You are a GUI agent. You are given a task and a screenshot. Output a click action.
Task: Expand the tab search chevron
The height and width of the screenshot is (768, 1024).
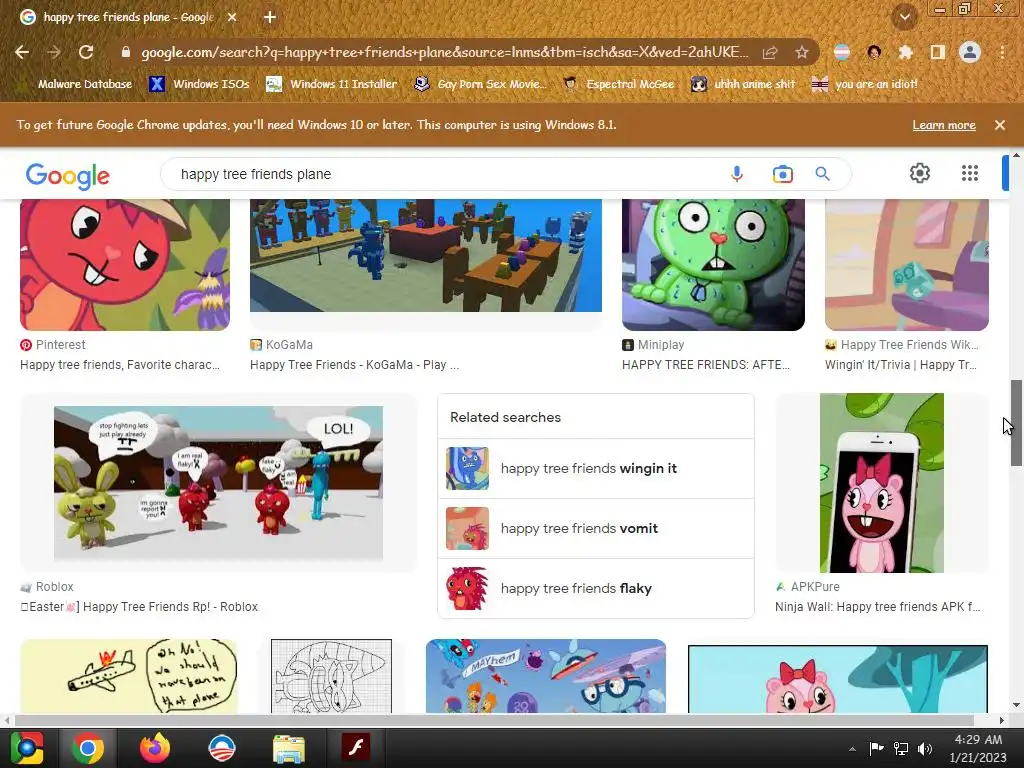tap(904, 17)
